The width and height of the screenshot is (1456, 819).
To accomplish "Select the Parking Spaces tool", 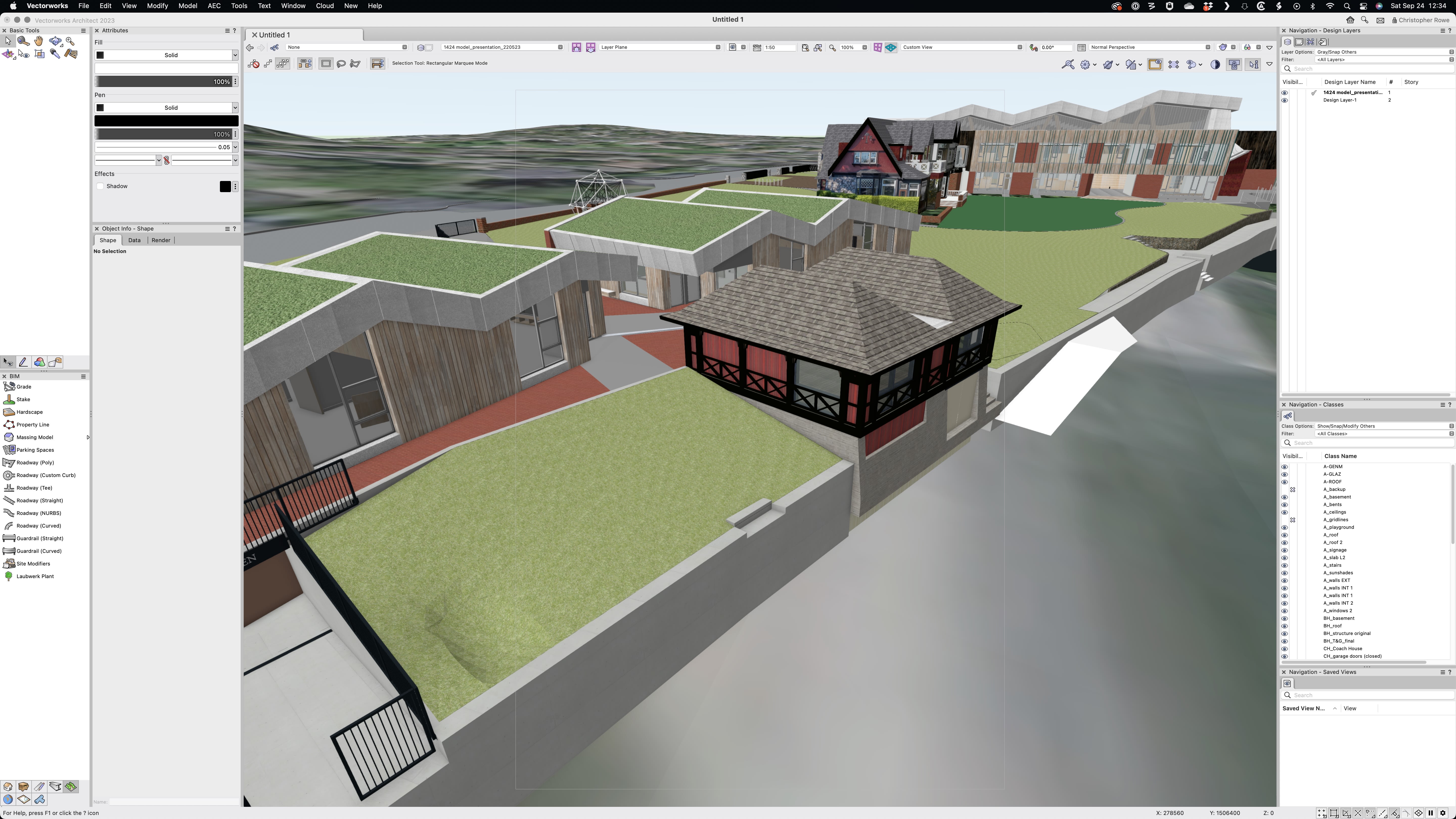I will pyautogui.click(x=35, y=449).
